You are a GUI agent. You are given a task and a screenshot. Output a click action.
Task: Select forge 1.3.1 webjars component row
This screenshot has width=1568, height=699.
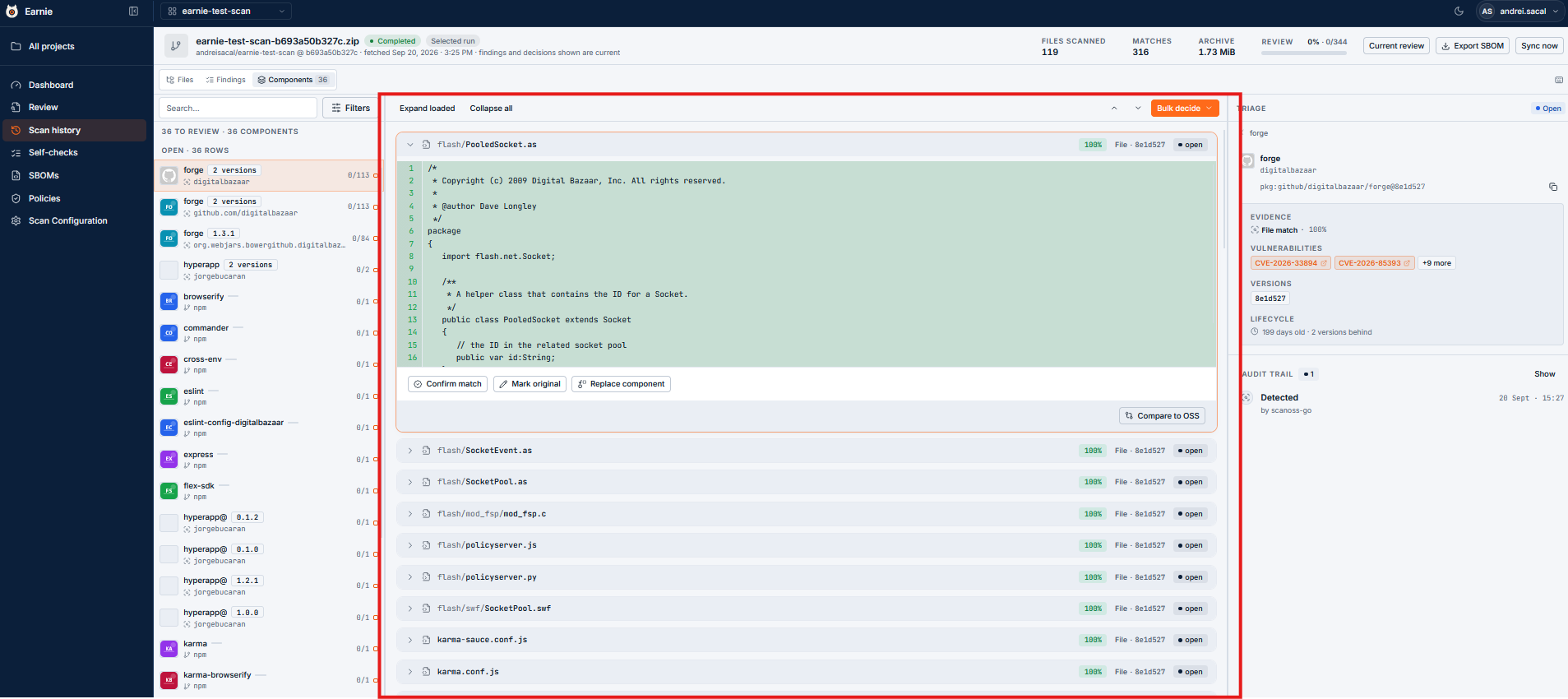(268, 238)
